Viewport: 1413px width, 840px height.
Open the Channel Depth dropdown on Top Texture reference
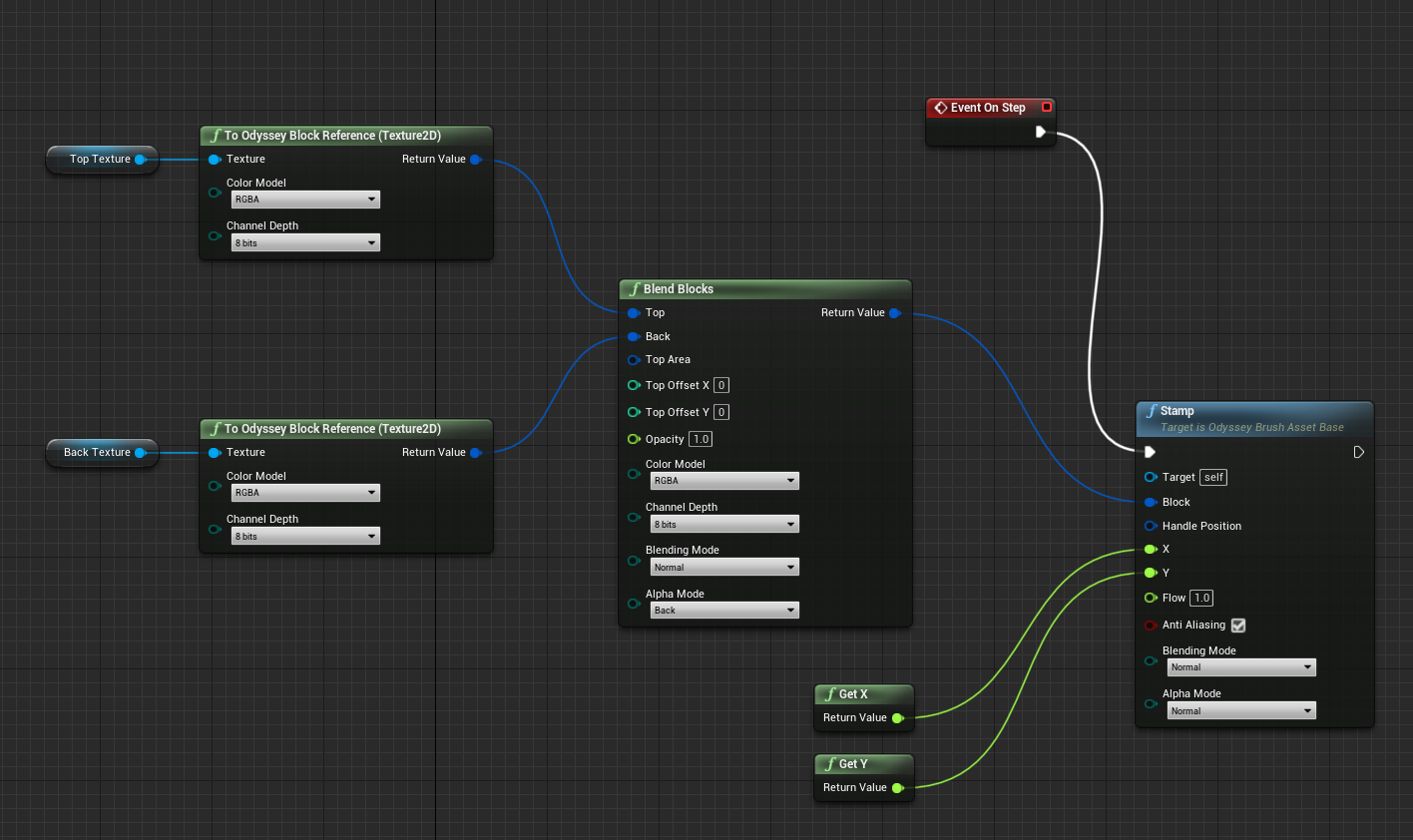pyautogui.click(x=305, y=242)
